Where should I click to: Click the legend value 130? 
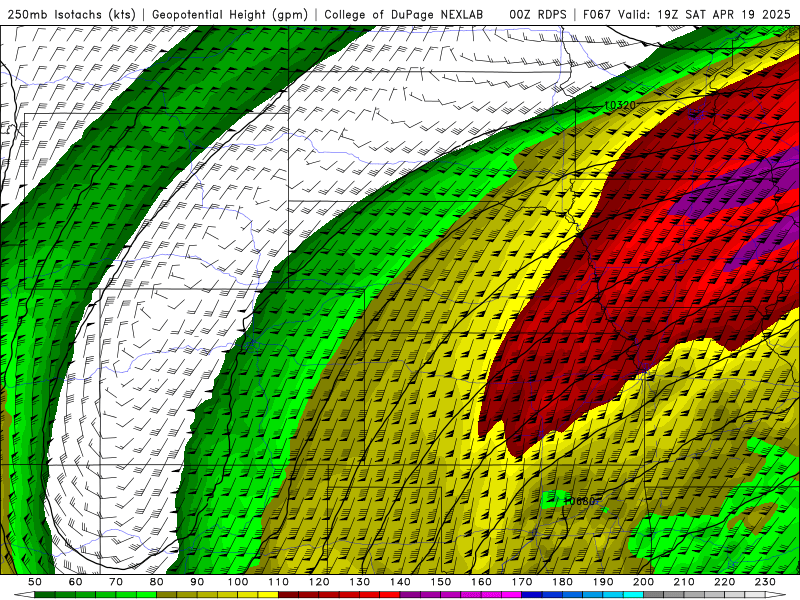359,582
